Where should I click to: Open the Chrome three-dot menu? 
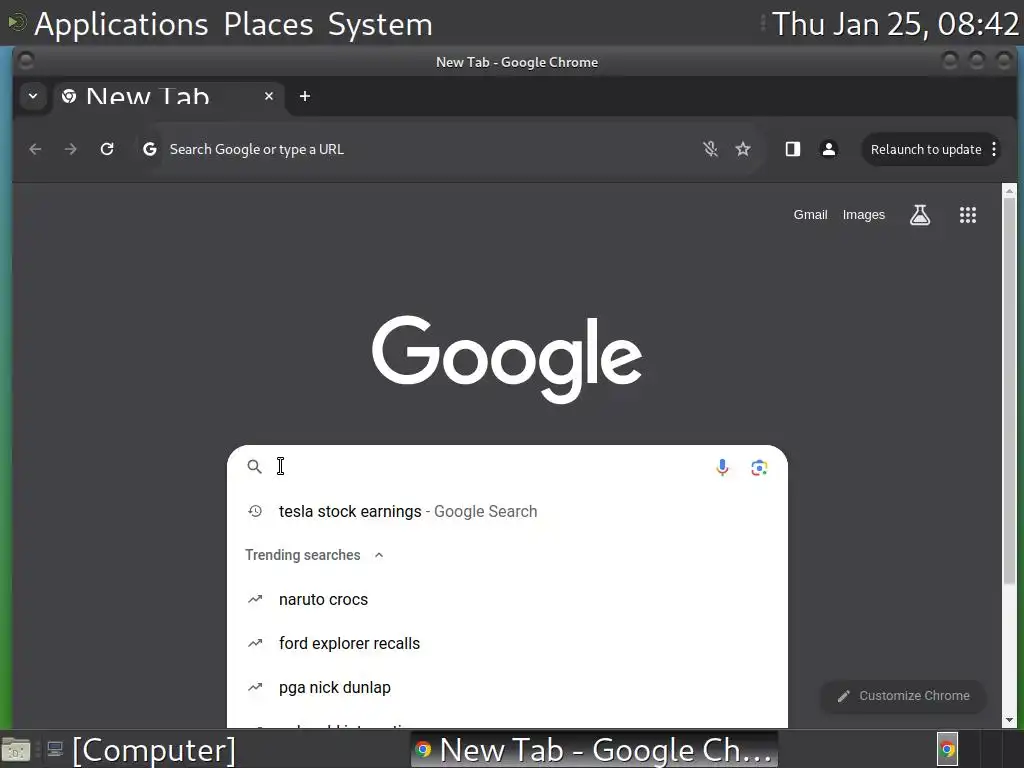coord(994,150)
